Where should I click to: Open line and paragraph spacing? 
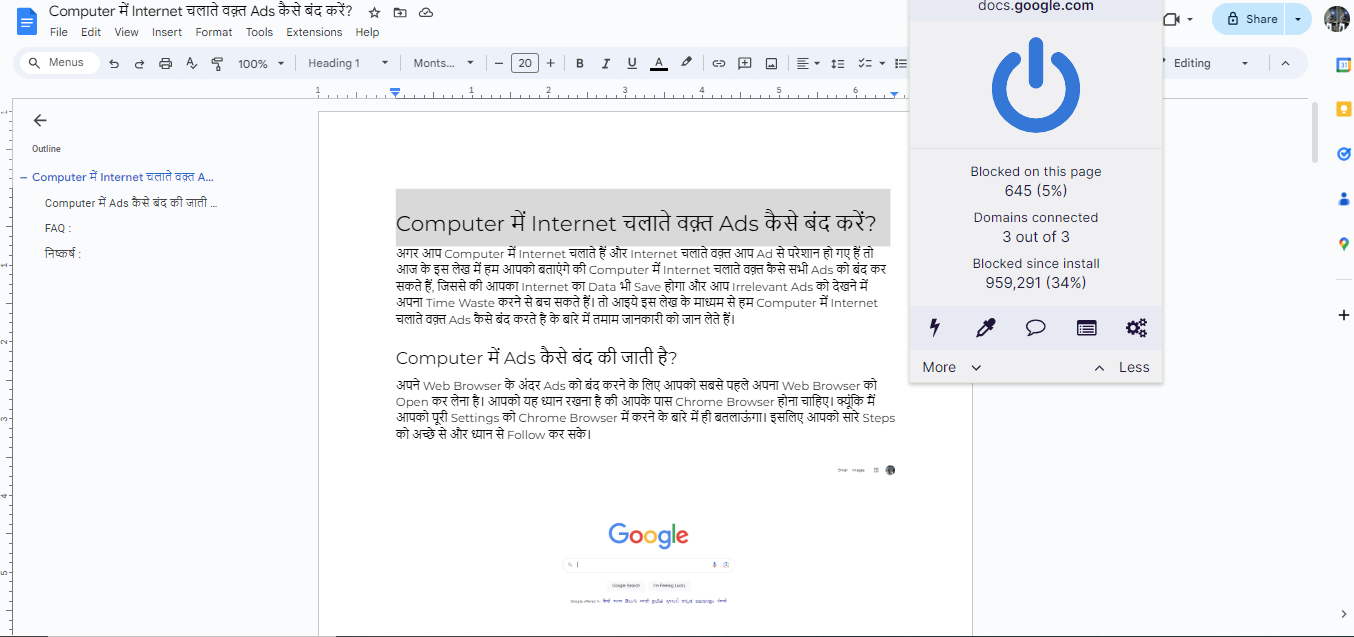click(x=838, y=63)
